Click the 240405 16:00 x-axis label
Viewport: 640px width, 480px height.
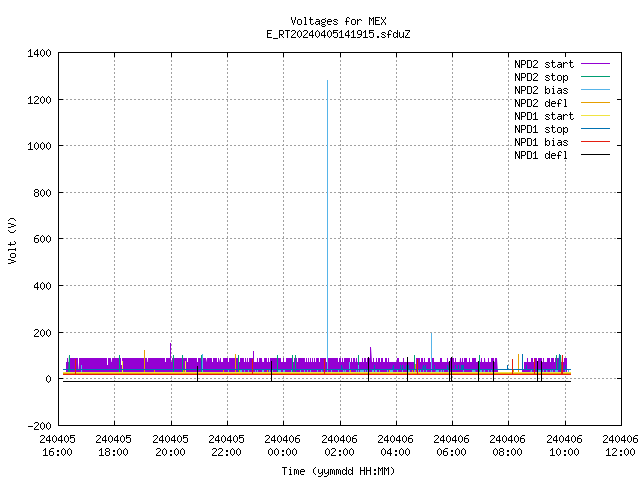[57, 446]
